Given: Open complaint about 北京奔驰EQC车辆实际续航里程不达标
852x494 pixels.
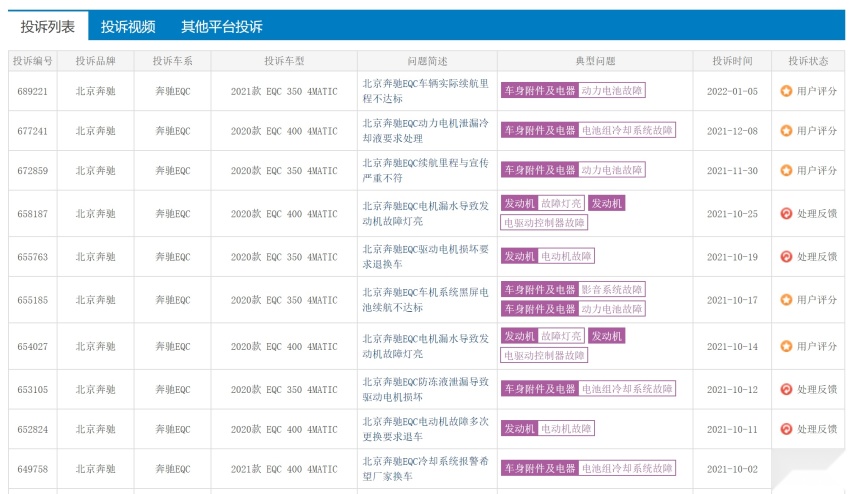Looking at the screenshot, I should click(x=425, y=91).
